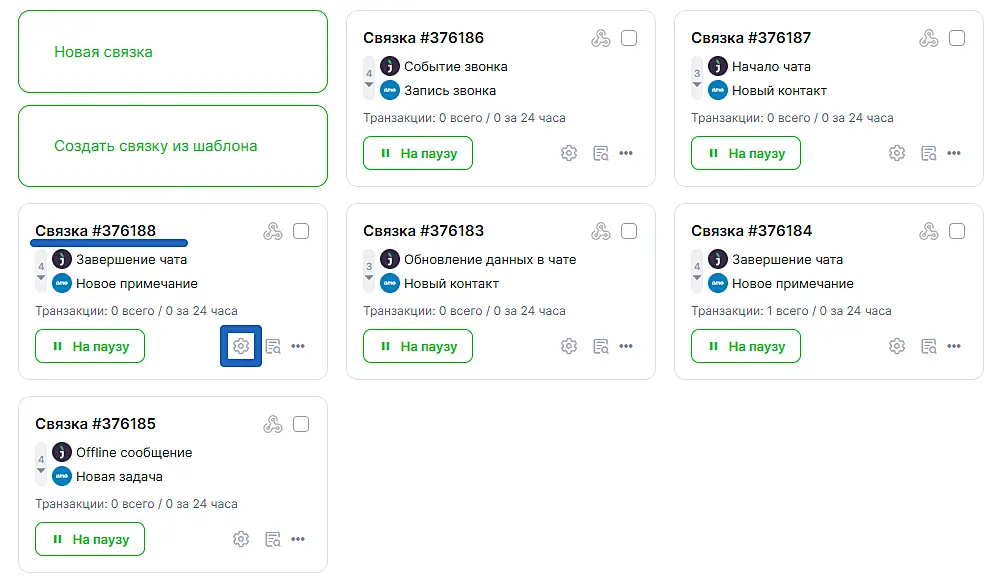Open log icon for Связка #376184
This screenshot has width=1001, height=583.
pos(929,346)
